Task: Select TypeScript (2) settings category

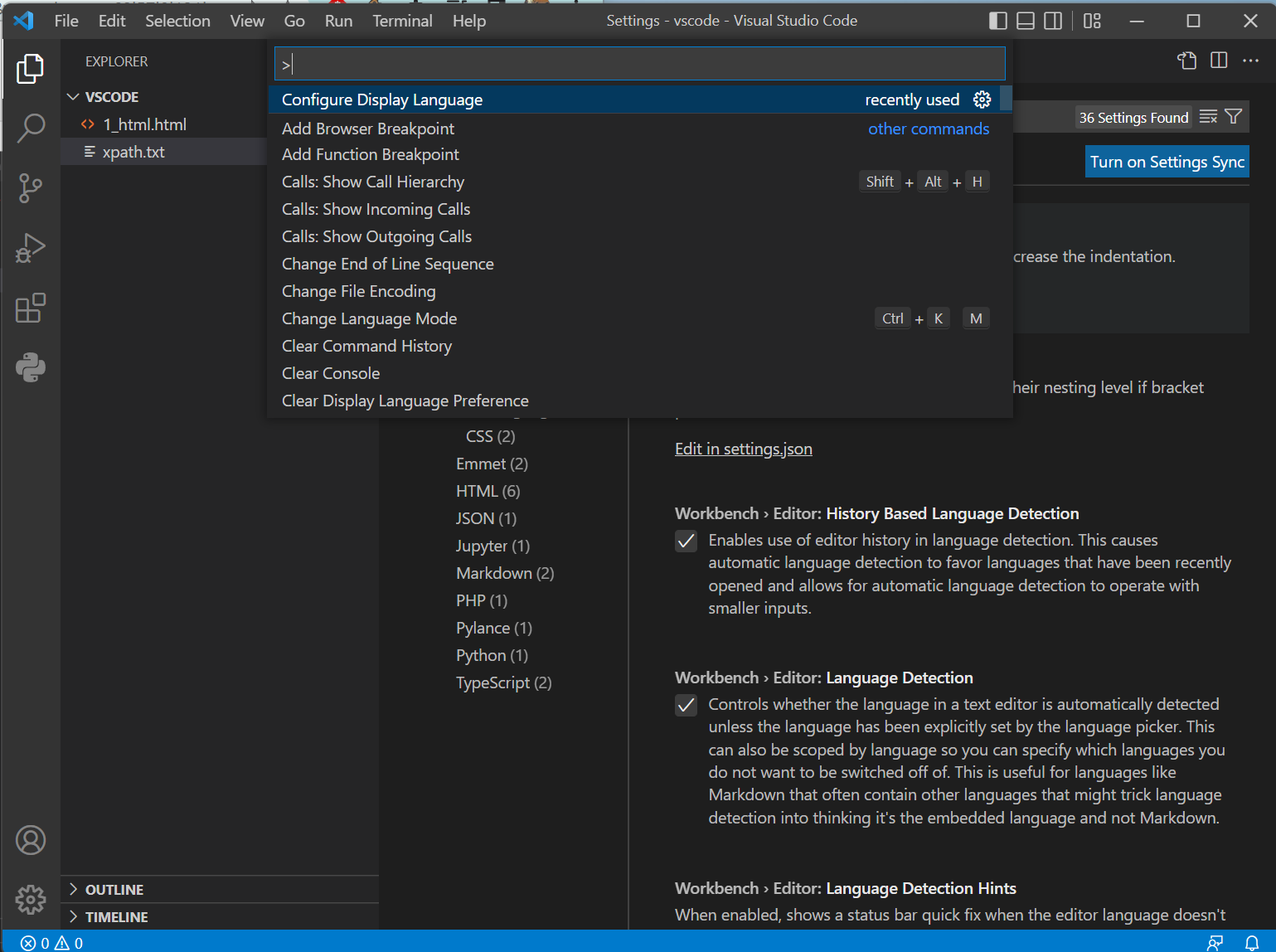Action: (x=503, y=682)
